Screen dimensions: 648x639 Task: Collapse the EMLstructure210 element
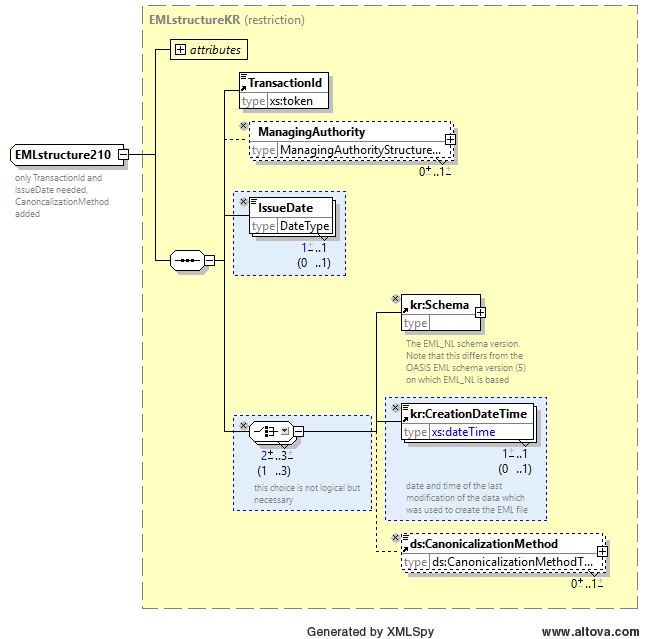coord(123,155)
